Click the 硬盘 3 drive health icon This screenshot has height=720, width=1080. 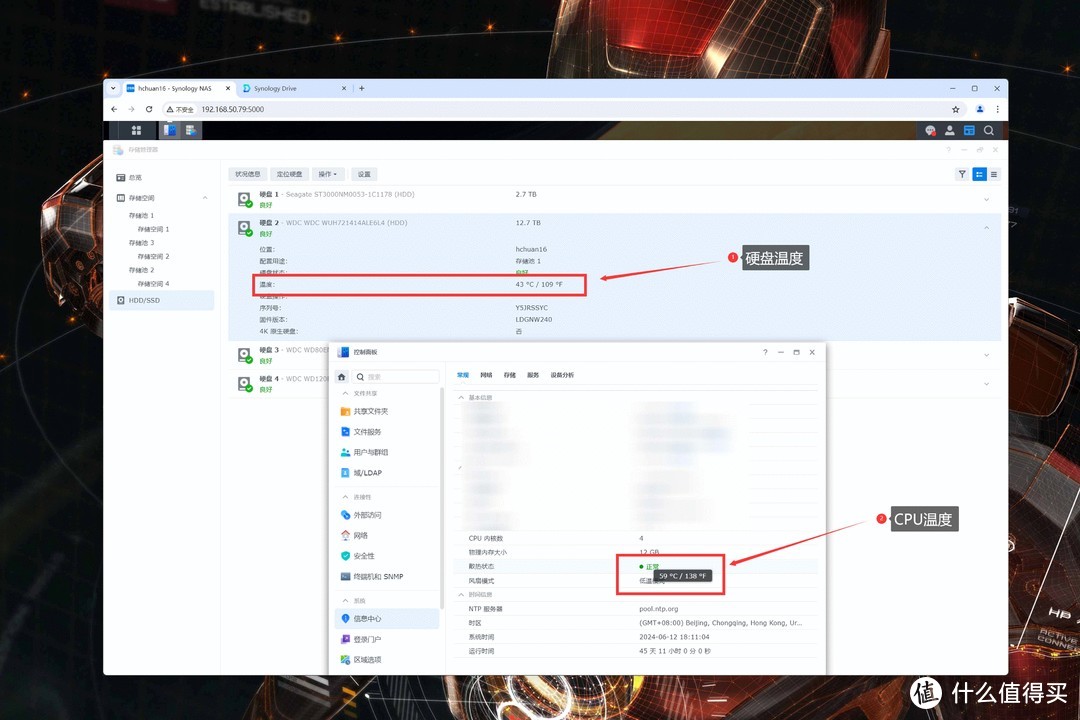coord(245,356)
